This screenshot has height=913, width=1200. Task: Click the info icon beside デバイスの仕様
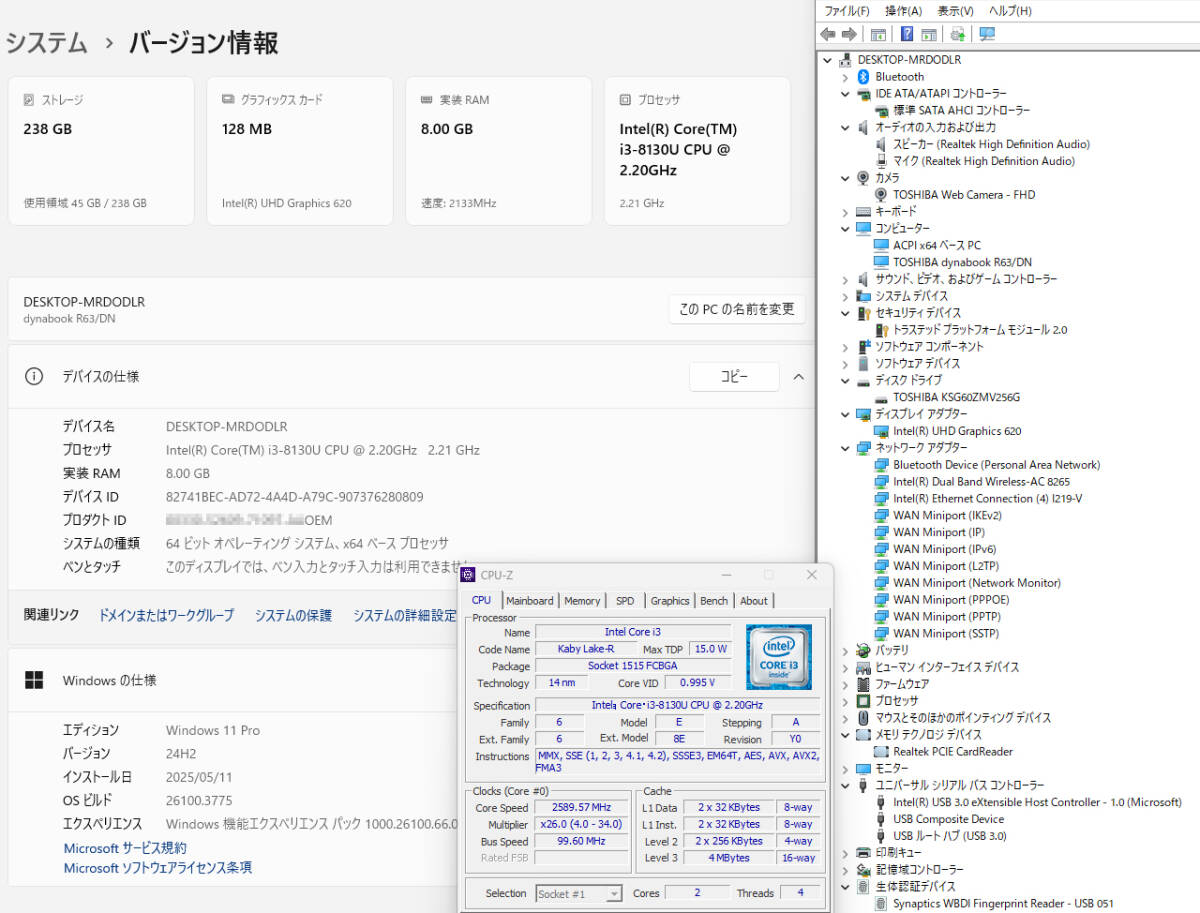(x=34, y=377)
